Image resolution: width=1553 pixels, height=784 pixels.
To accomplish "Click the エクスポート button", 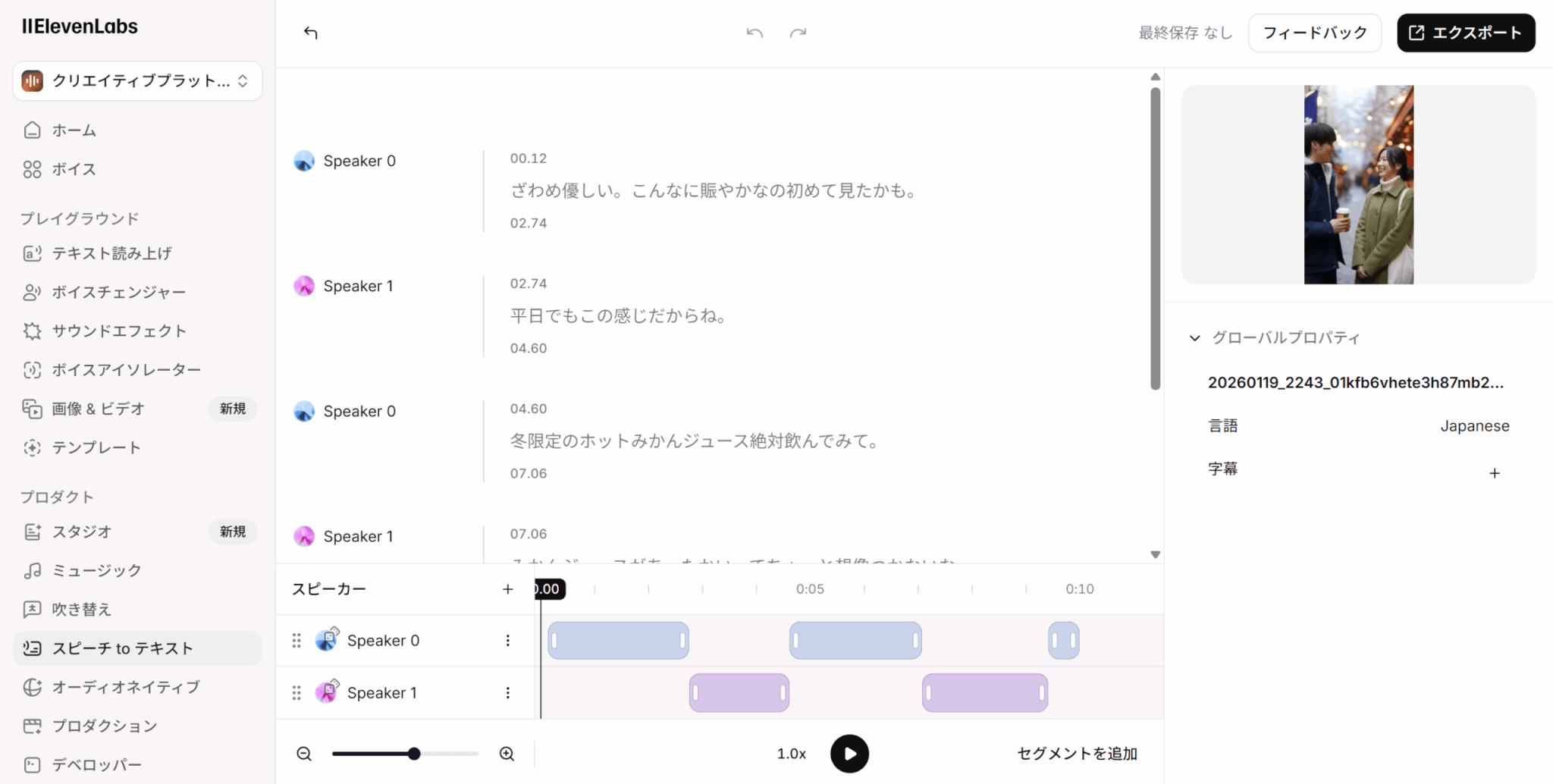I will pyautogui.click(x=1465, y=33).
